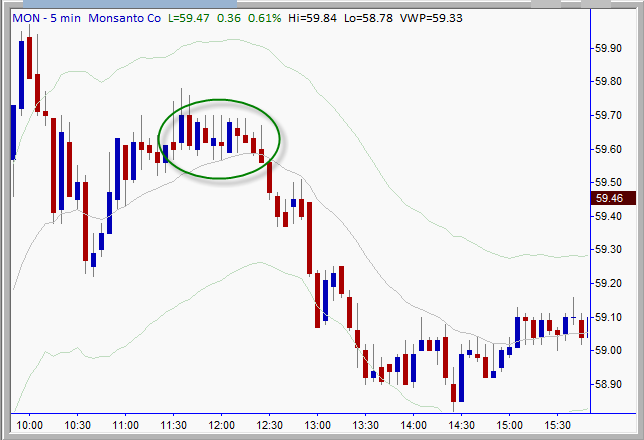The image size is (644, 440).
Task: Click the 10:00 time axis label
Action: pos(30,425)
